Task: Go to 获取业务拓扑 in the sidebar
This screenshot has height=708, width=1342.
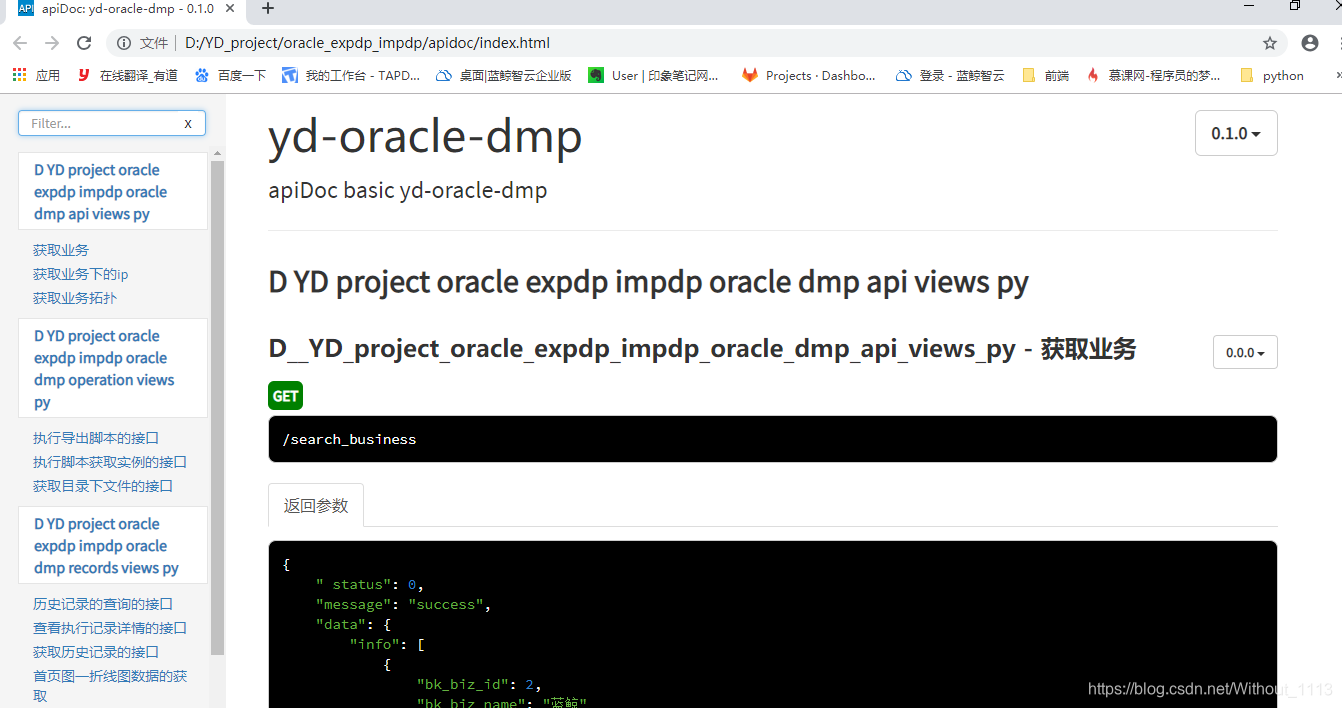Action: coord(75,298)
